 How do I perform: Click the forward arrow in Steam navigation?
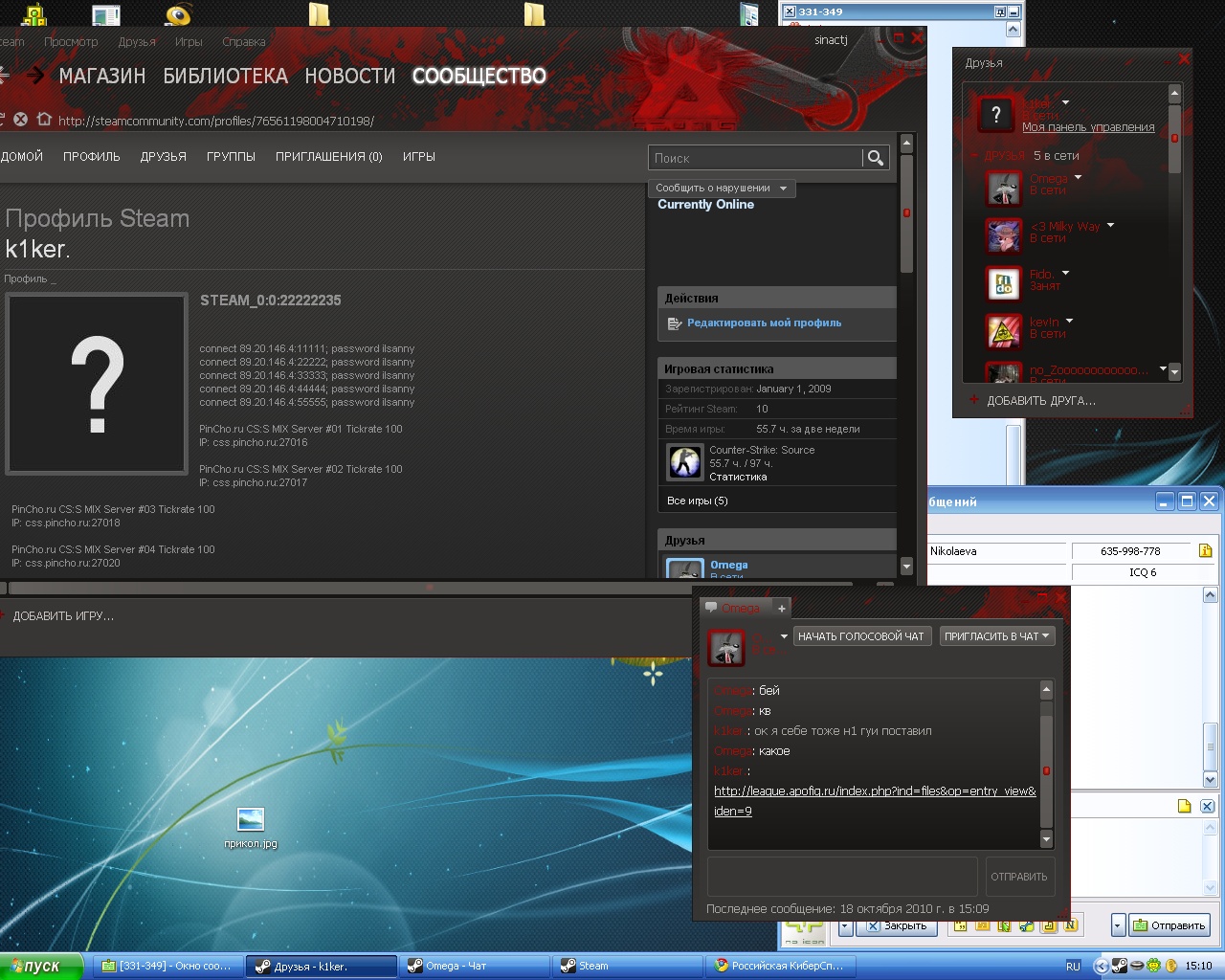coord(36,75)
